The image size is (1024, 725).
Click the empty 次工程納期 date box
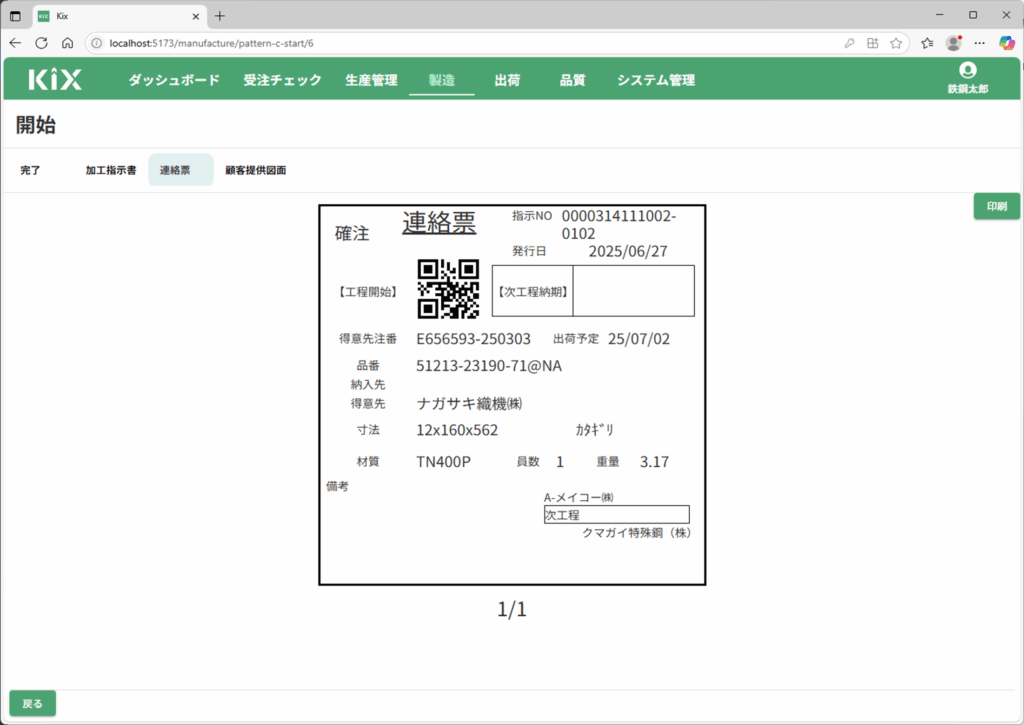633,291
